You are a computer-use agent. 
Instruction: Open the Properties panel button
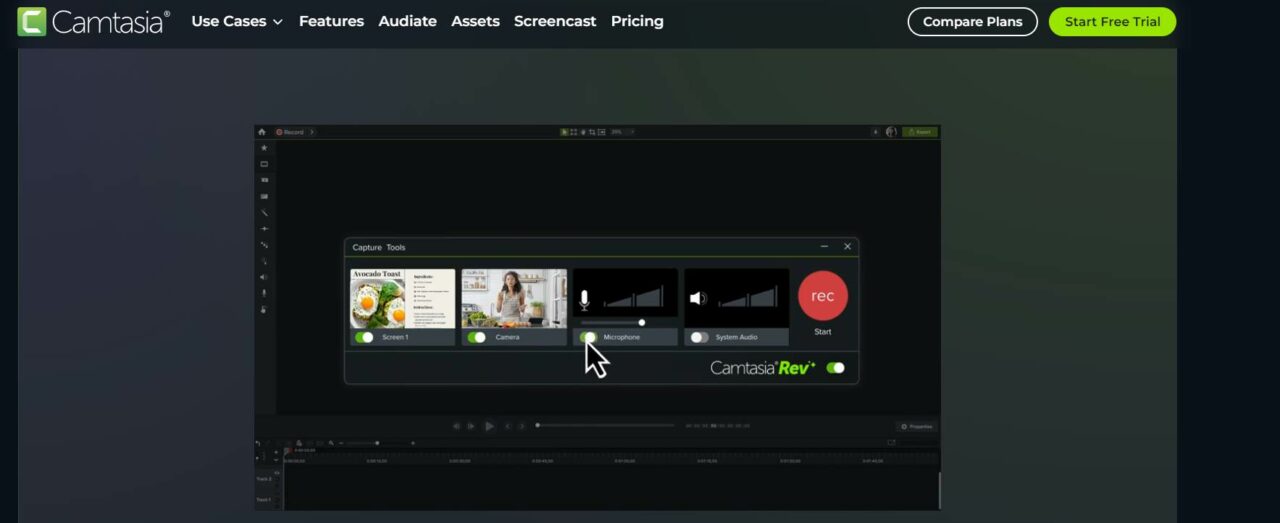[x=916, y=426]
